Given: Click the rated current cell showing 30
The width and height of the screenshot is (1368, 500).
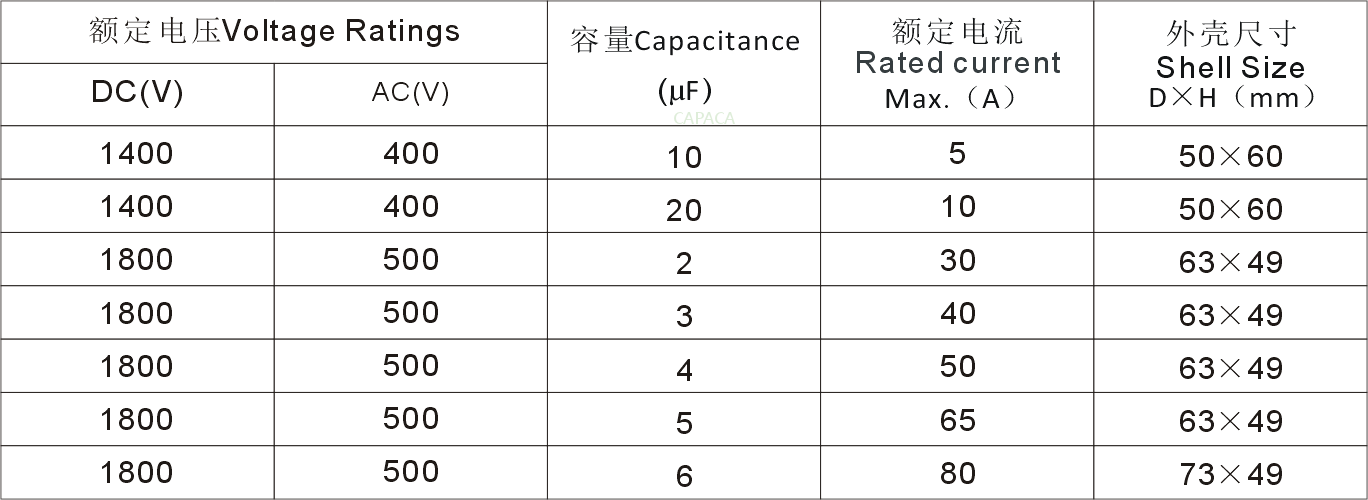Looking at the screenshot, I should click(x=957, y=260).
